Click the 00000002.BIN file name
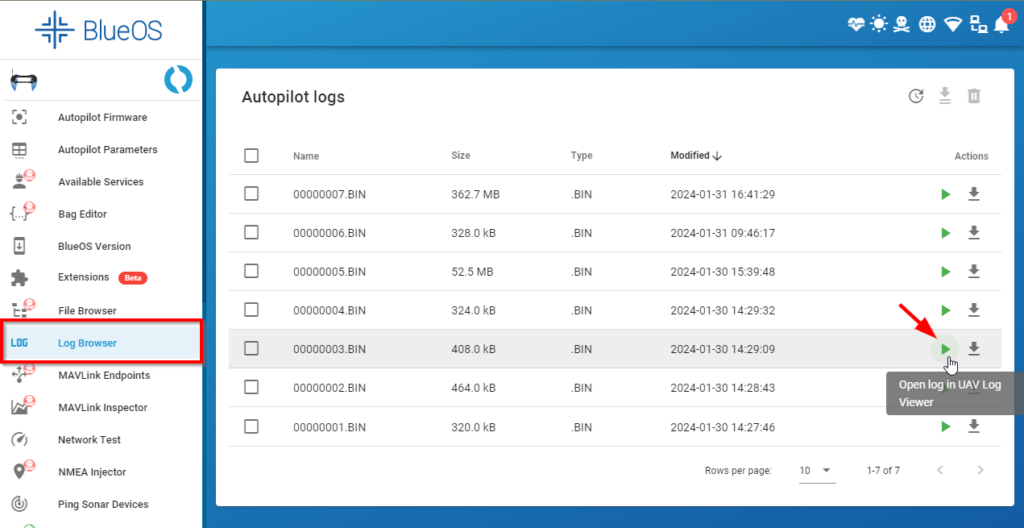The height and width of the screenshot is (528, 1024). (x=329, y=388)
